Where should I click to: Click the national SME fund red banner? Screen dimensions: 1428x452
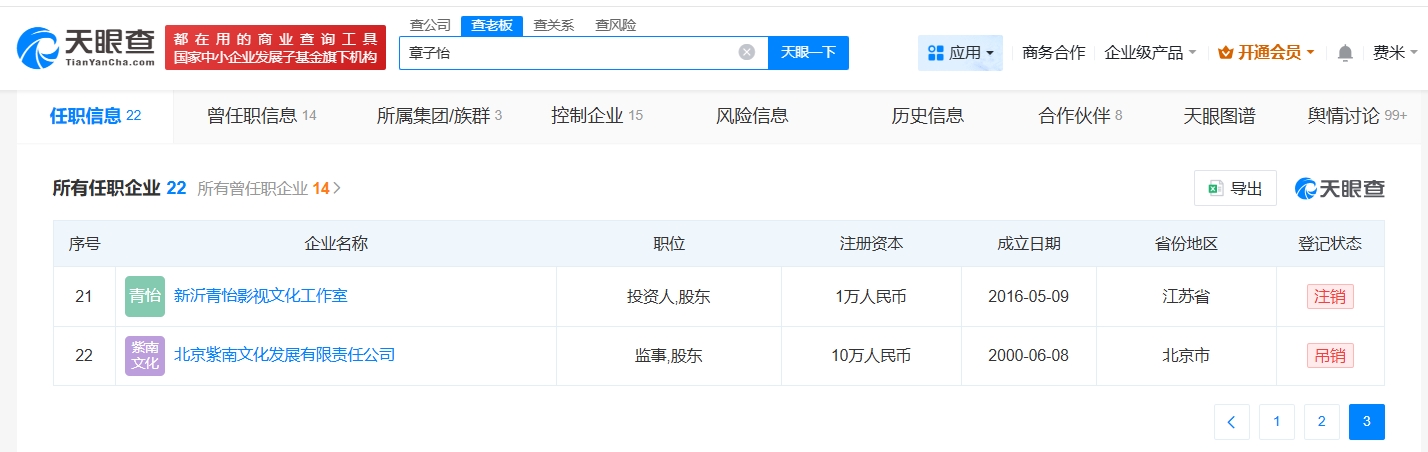tap(275, 47)
